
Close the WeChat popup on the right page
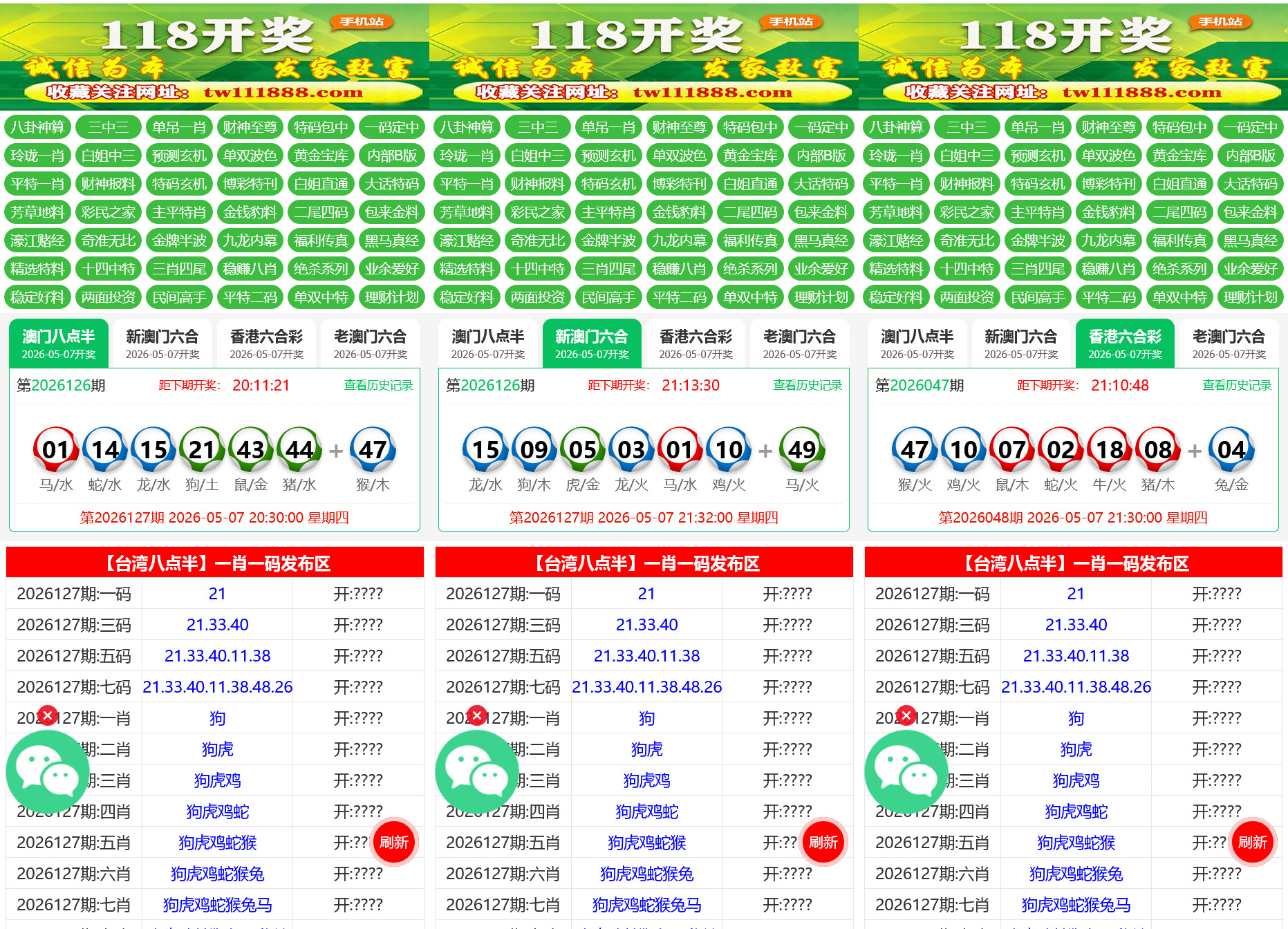[906, 715]
